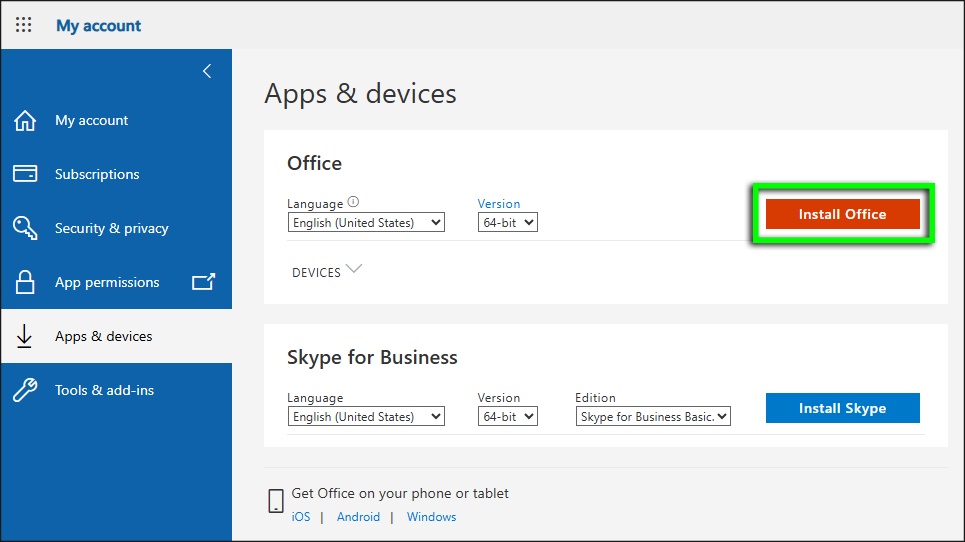Expand the DEVICES section
Viewport: 965px width, 542px height.
[326, 272]
